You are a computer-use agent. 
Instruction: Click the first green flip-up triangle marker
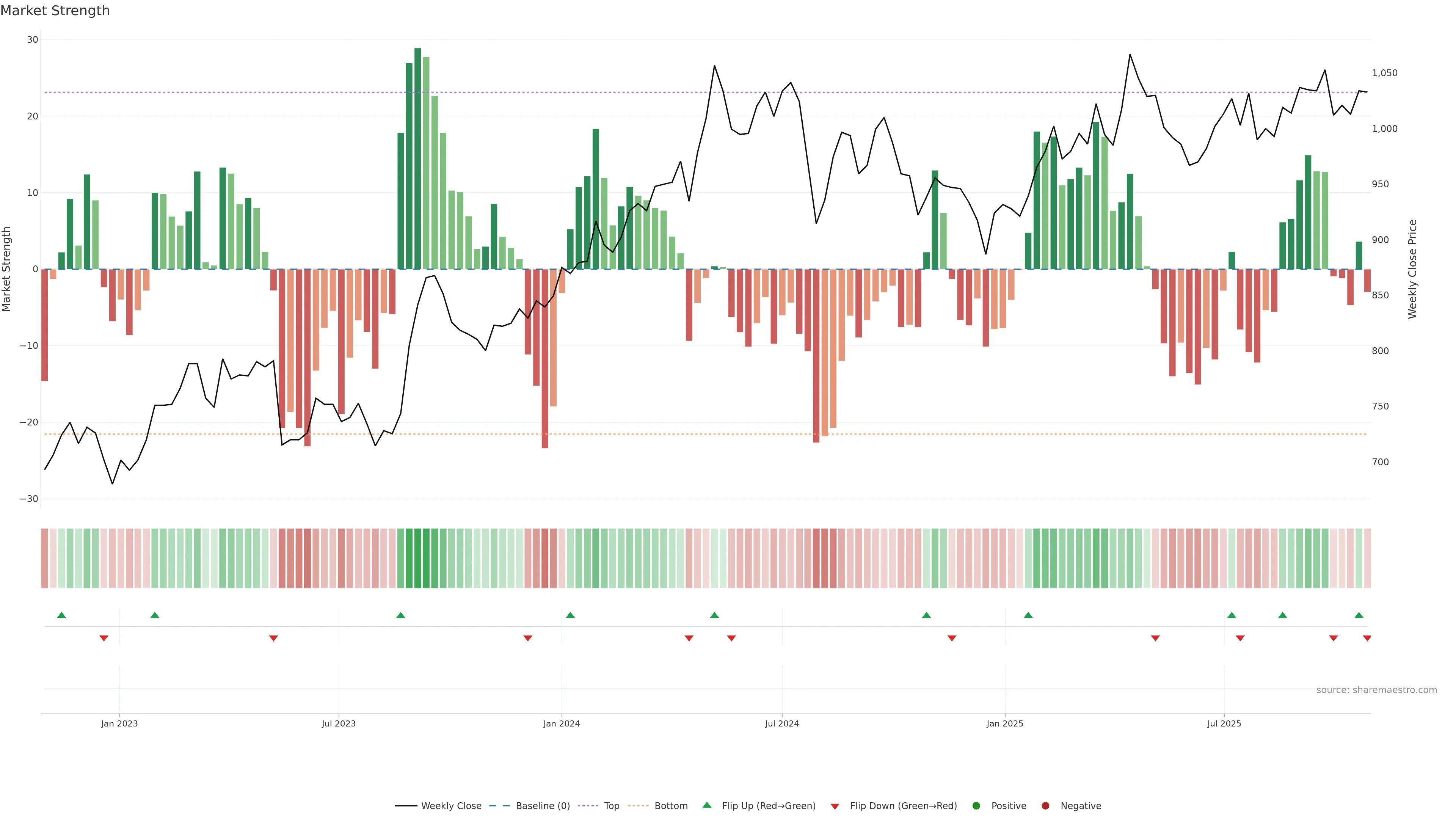pyautogui.click(x=61, y=615)
